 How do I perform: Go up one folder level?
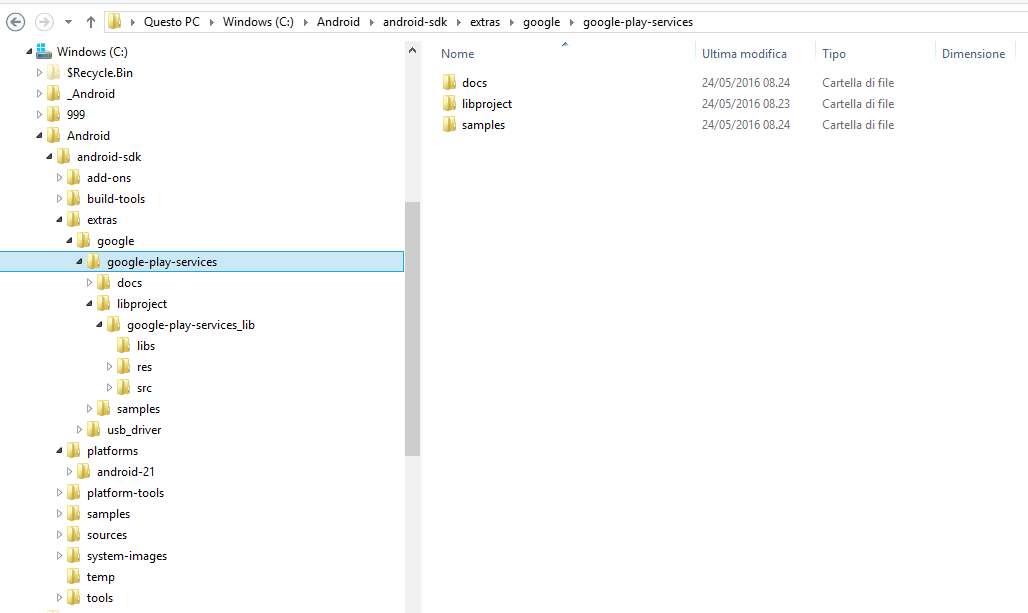click(90, 22)
